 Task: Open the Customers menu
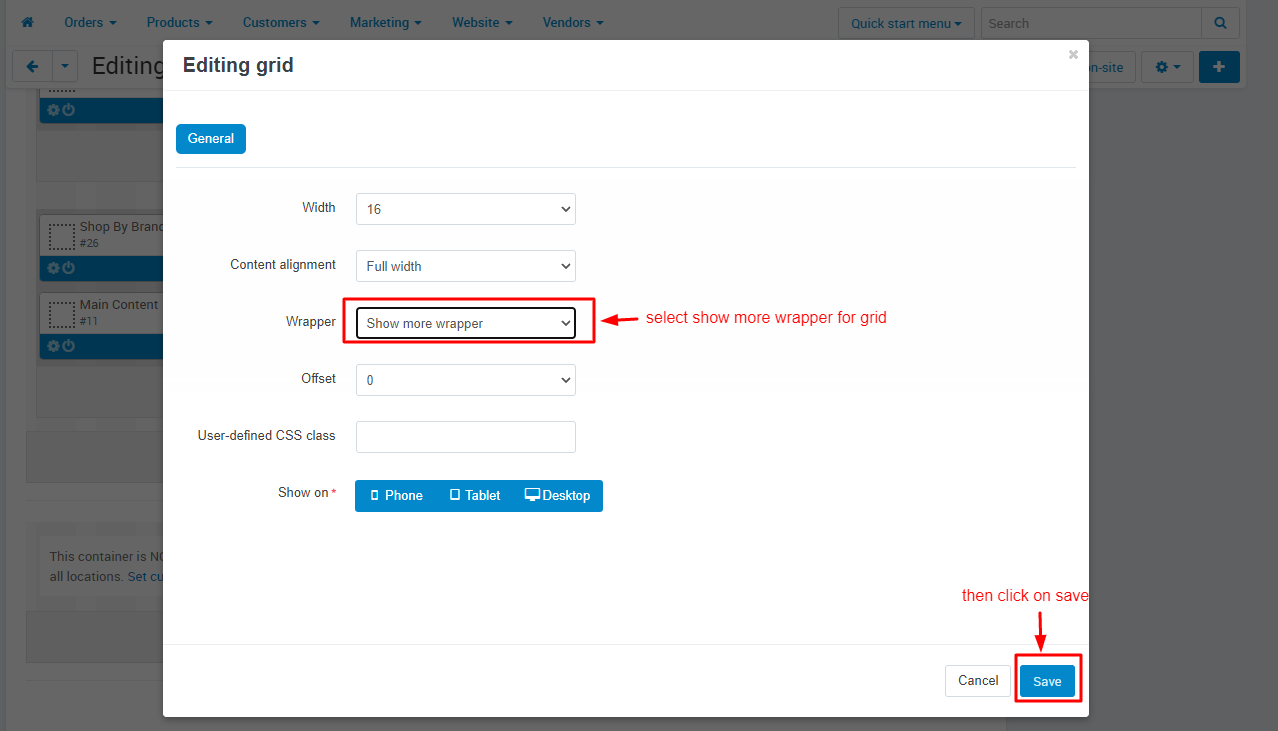[x=281, y=22]
